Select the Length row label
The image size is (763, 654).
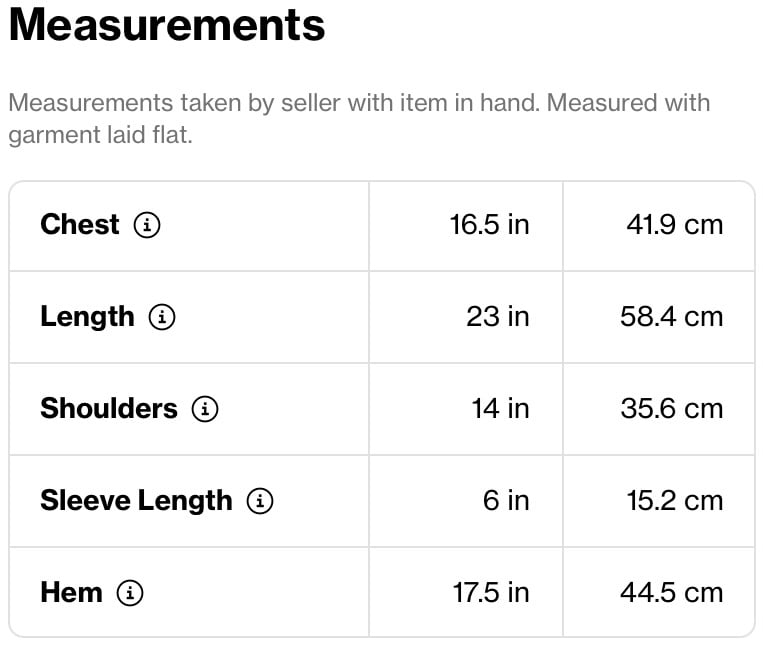point(88,318)
